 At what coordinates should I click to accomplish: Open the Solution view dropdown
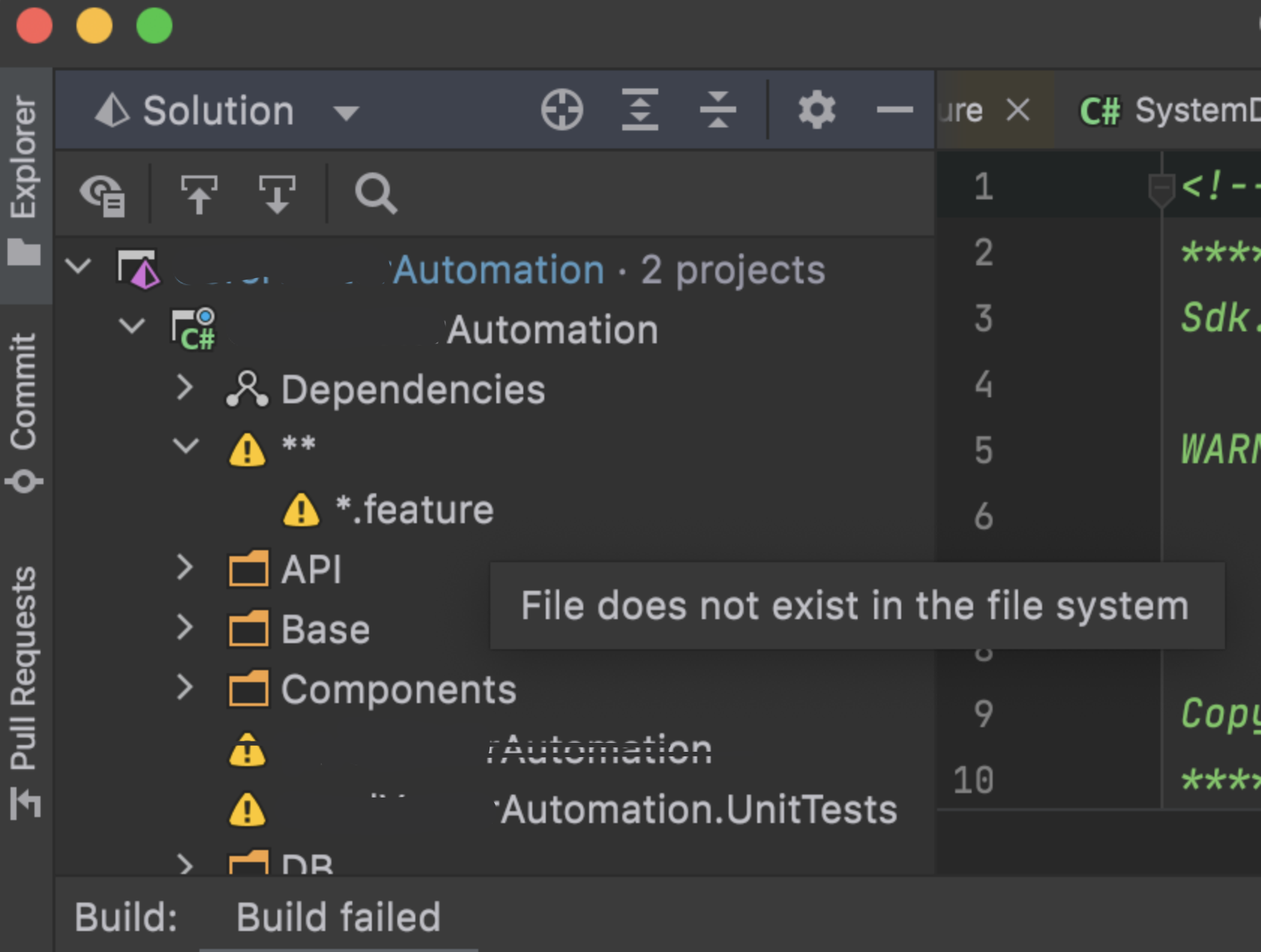346,113
